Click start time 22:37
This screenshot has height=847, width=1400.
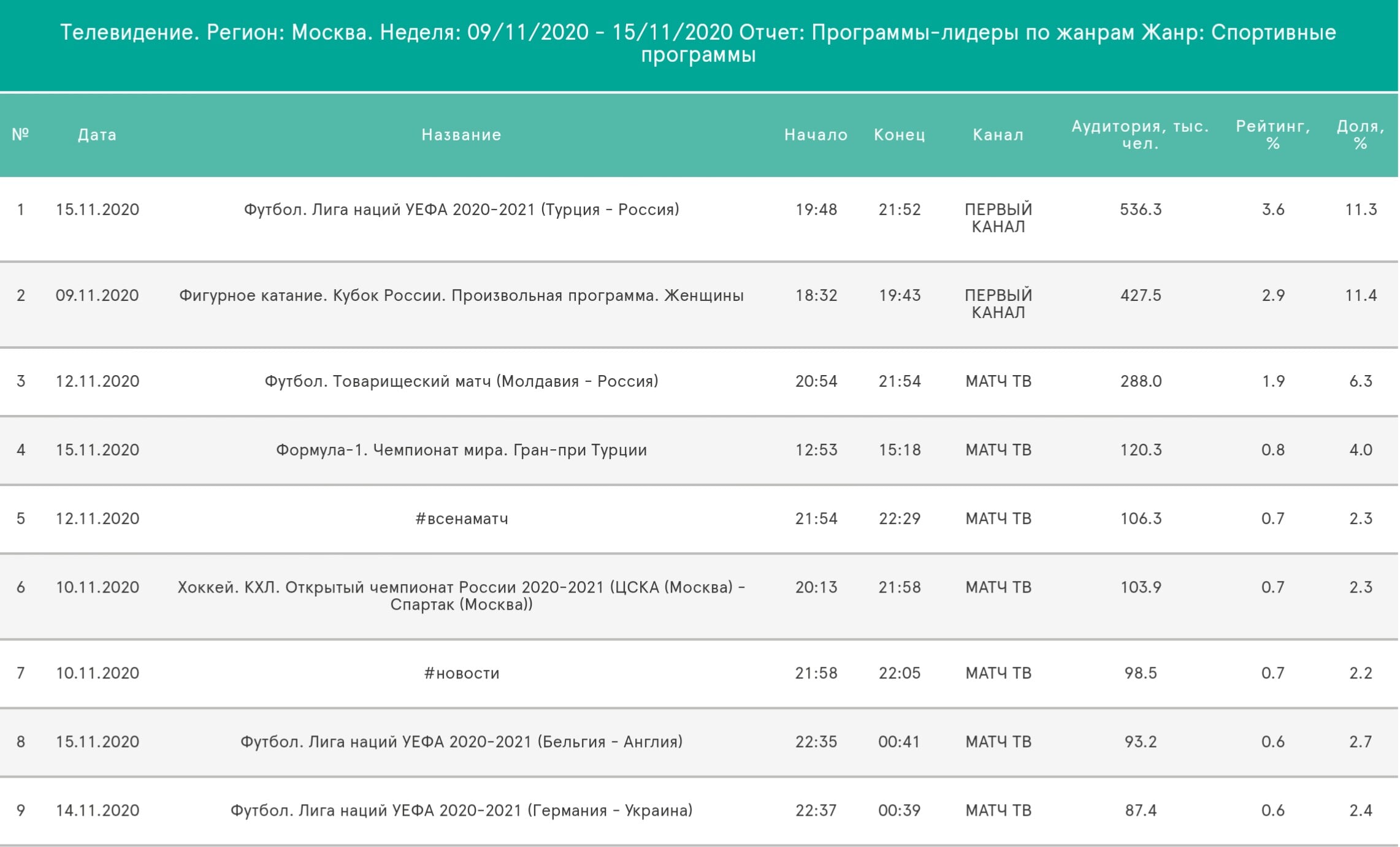pos(816,810)
